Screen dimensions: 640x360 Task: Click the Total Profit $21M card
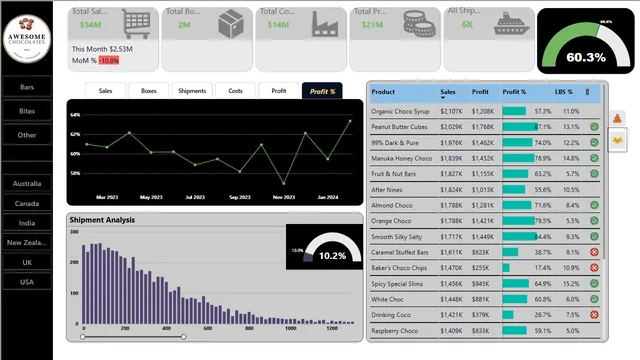(x=395, y=39)
